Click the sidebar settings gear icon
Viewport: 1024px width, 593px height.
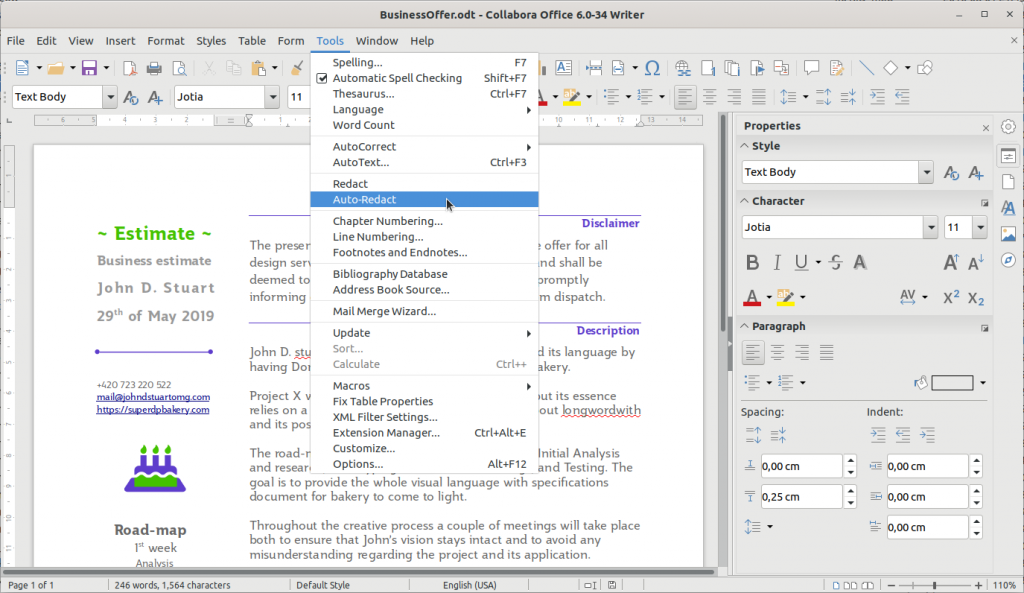(x=1008, y=127)
